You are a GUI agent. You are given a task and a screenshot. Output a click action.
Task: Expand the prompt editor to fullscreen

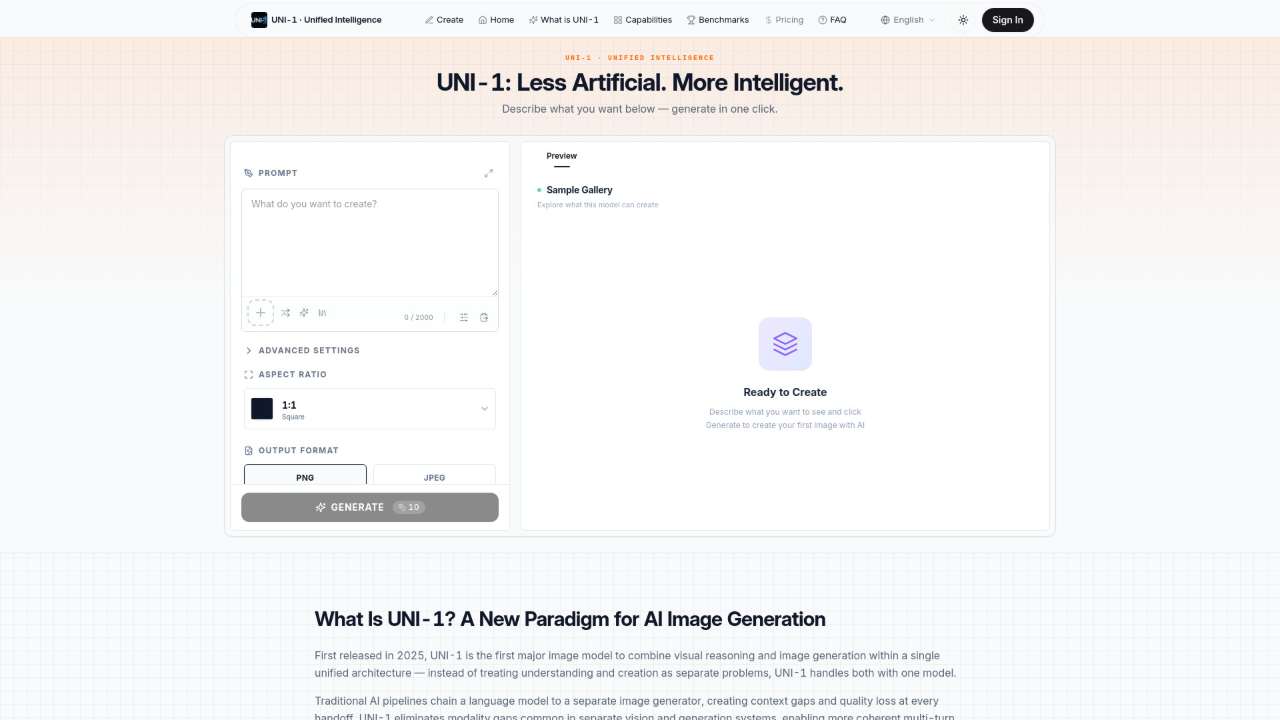(488, 173)
